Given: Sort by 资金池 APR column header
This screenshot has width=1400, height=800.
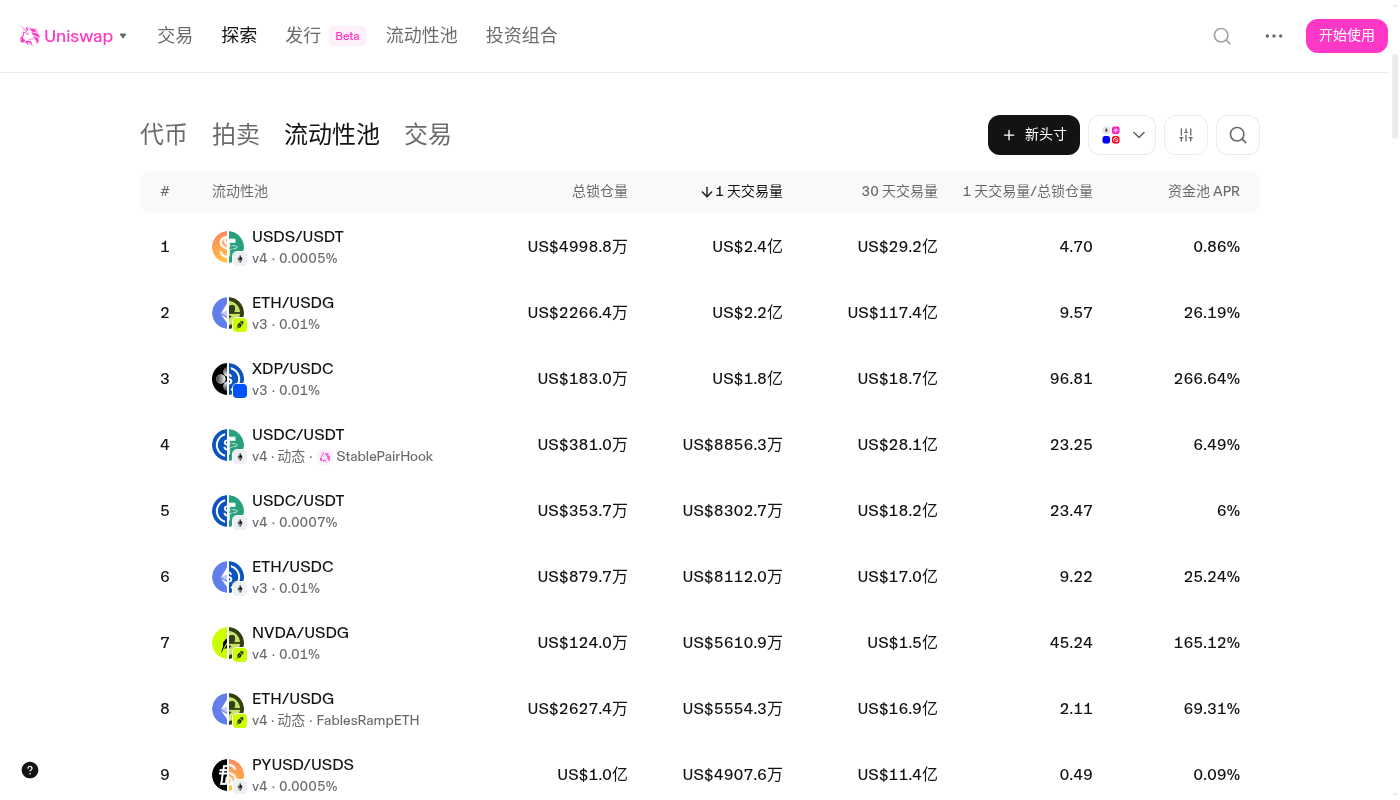Looking at the screenshot, I should point(1204,192).
